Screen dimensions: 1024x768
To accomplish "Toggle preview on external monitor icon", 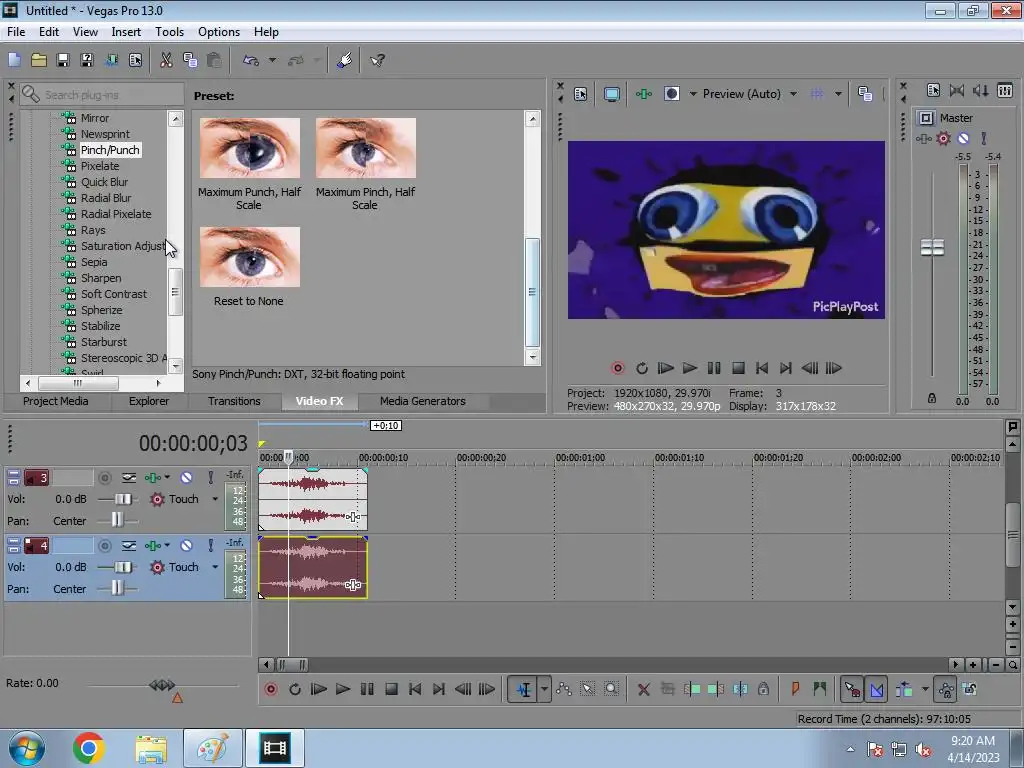I will pos(612,94).
